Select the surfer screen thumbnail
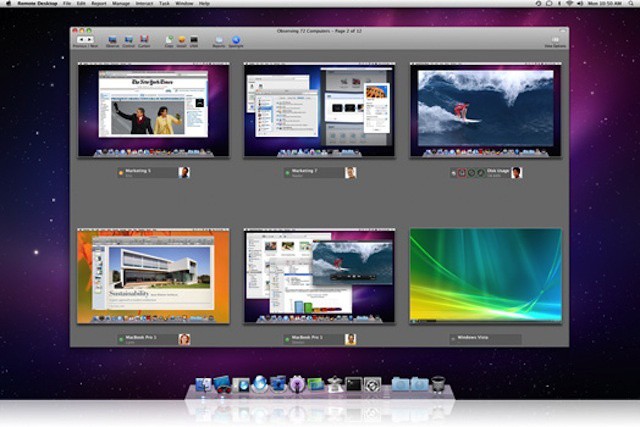This screenshot has width=640, height=427. (x=485, y=109)
